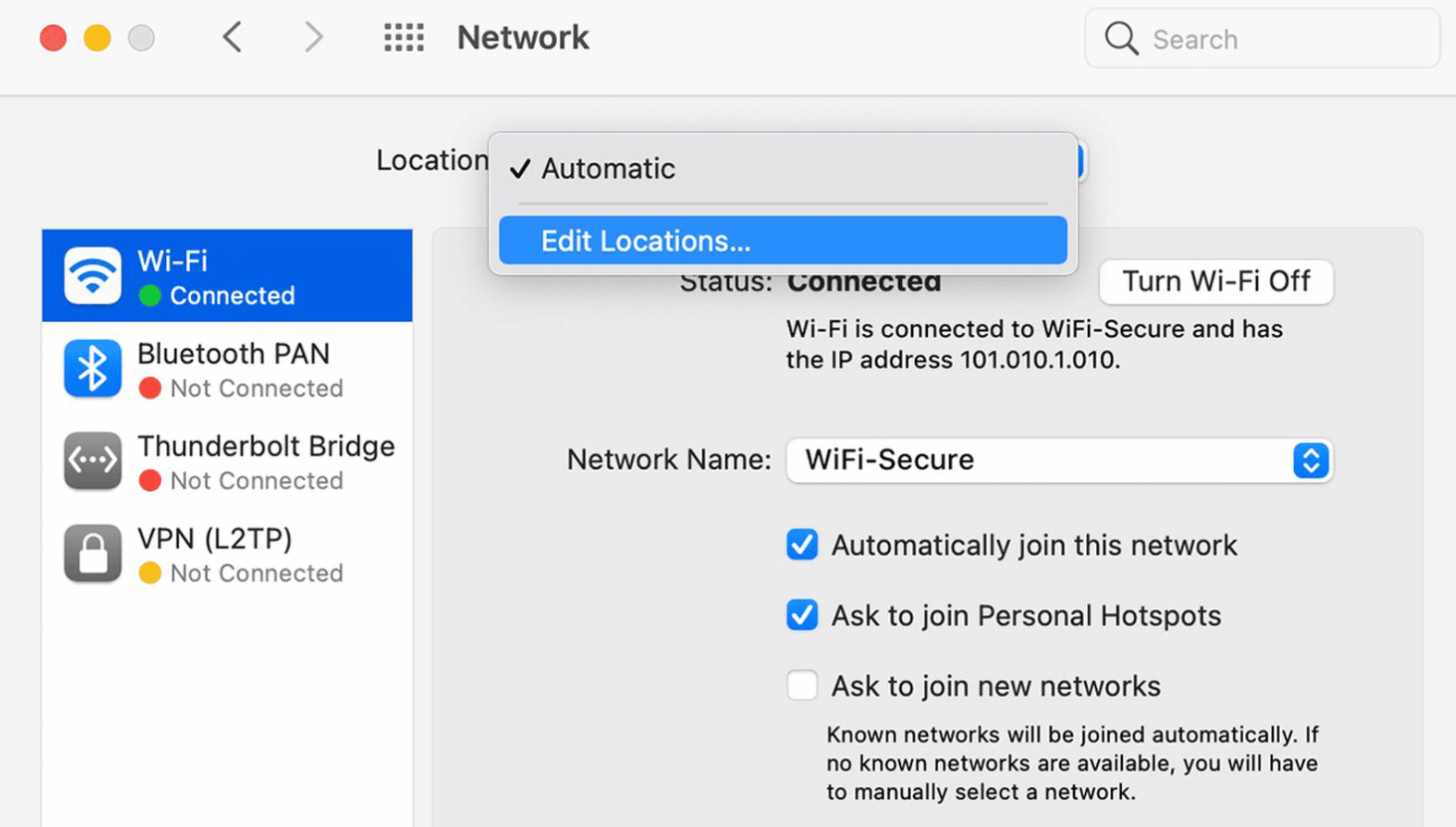Select Thunderbolt Bridge Not Connected row
This screenshot has width=1456, height=827.
[227, 462]
